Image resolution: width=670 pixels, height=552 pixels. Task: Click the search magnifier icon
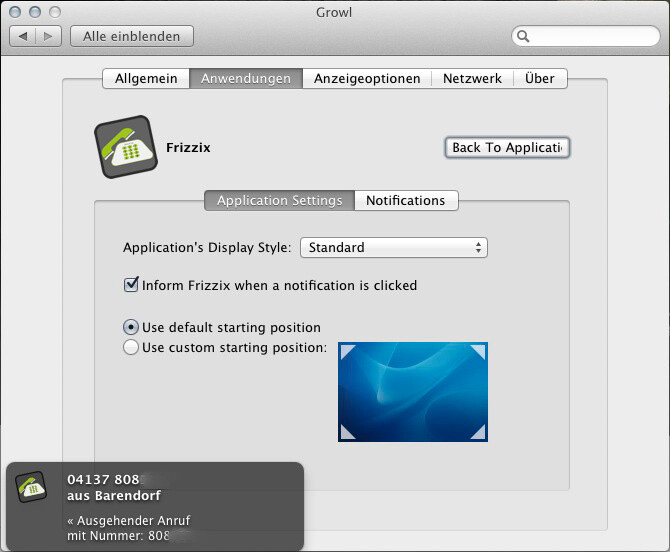[523, 37]
